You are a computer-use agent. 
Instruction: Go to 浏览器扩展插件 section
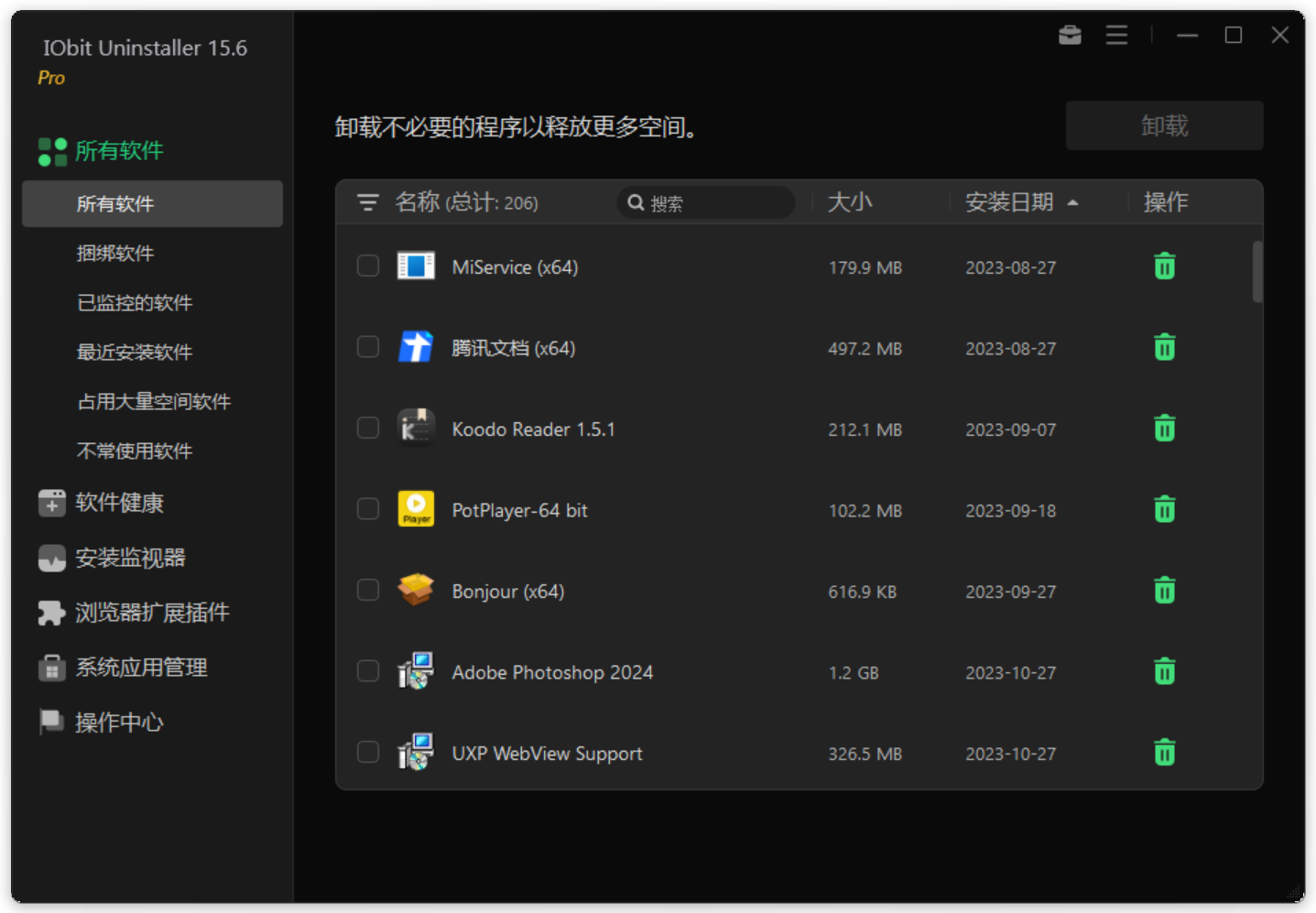152,613
